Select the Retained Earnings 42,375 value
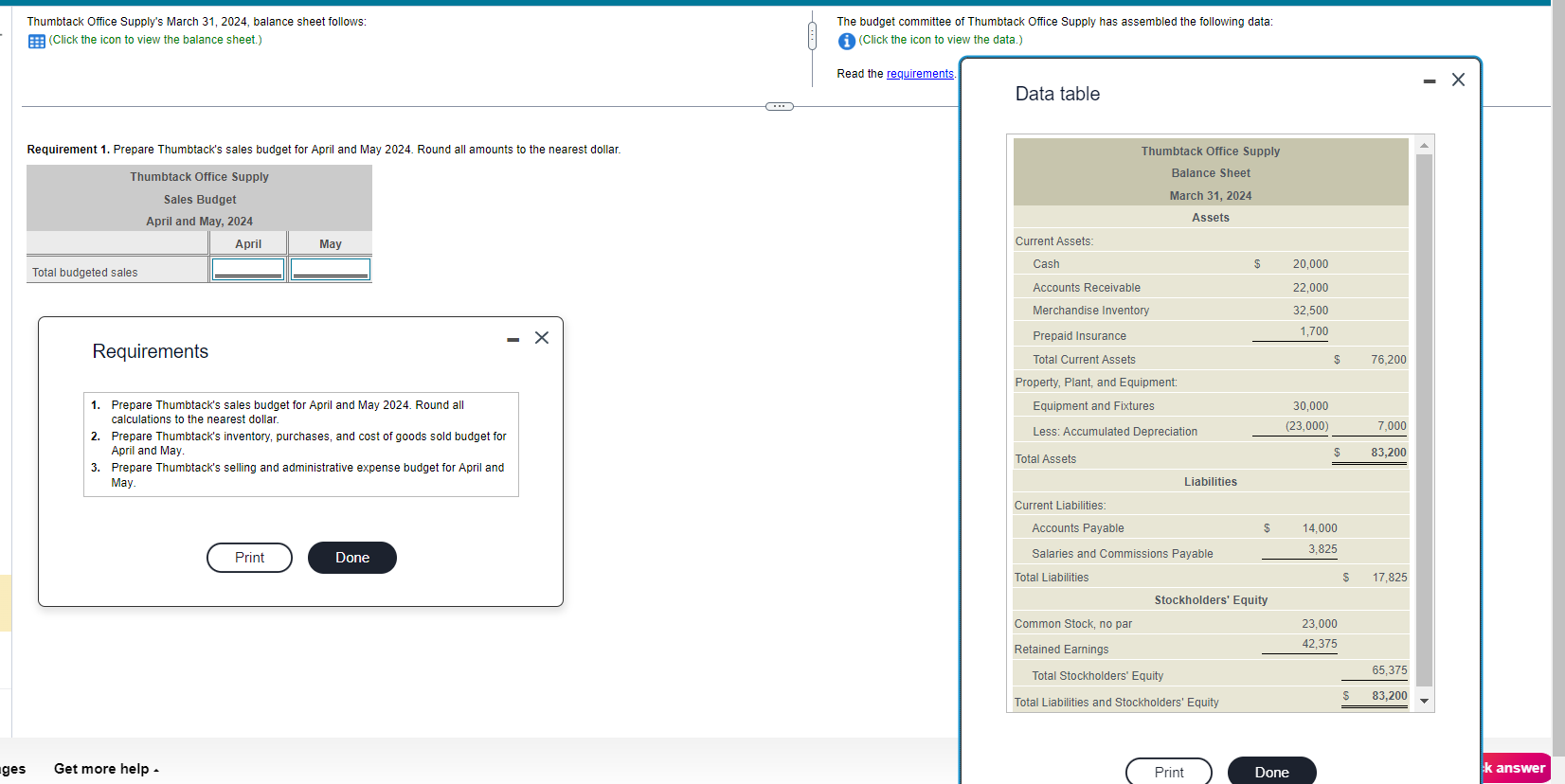 pos(1320,644)
